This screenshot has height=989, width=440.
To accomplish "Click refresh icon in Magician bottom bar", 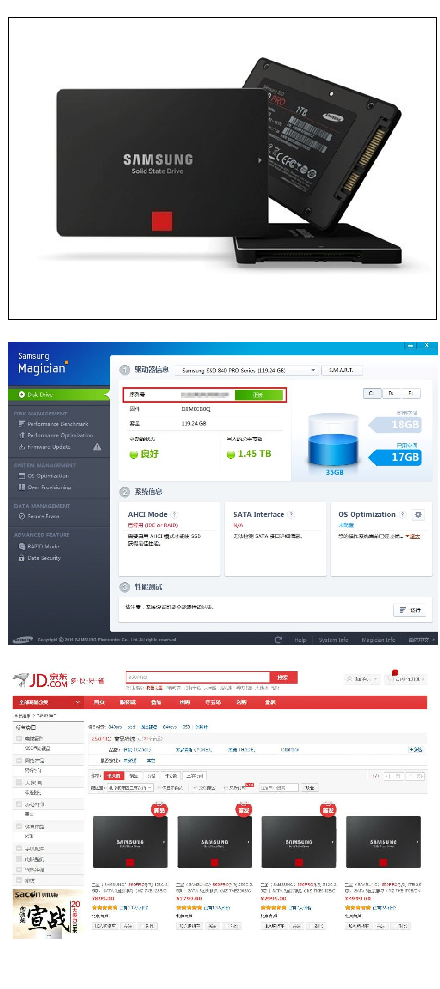I will [x=278, y=640].
